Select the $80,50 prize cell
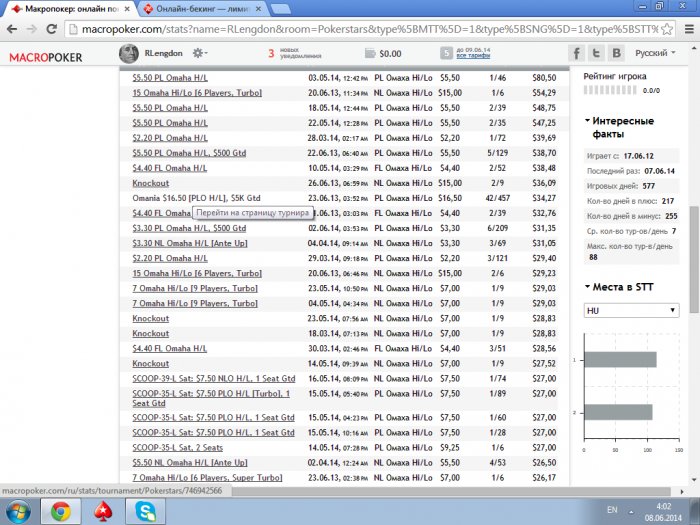Image resolution: width=700 pixels, height=525 pixels. pyautogui.click(x=544, y=78)
